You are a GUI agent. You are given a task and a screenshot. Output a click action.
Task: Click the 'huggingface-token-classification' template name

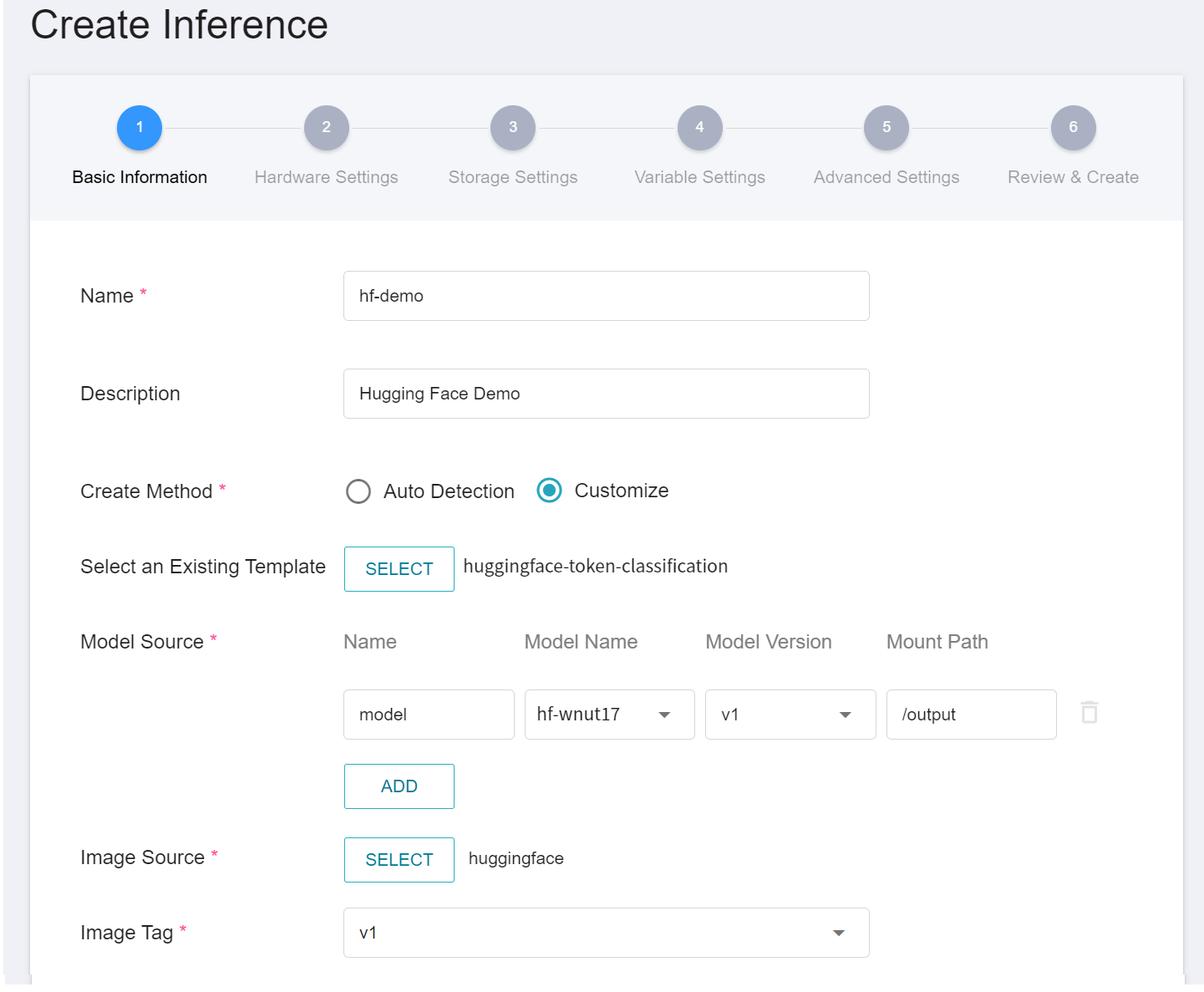596,567
